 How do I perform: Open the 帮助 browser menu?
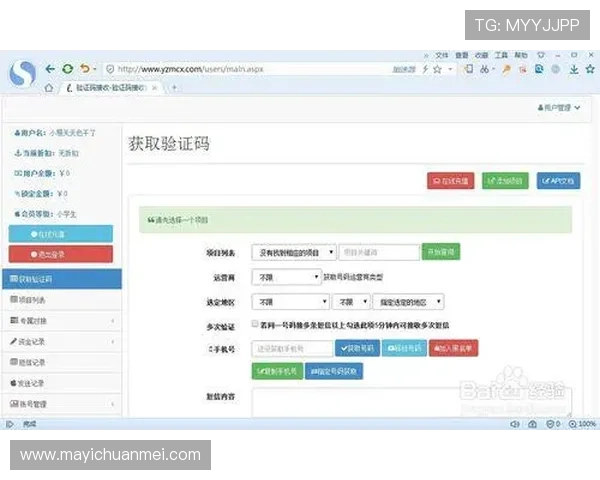tap(521, 56)
